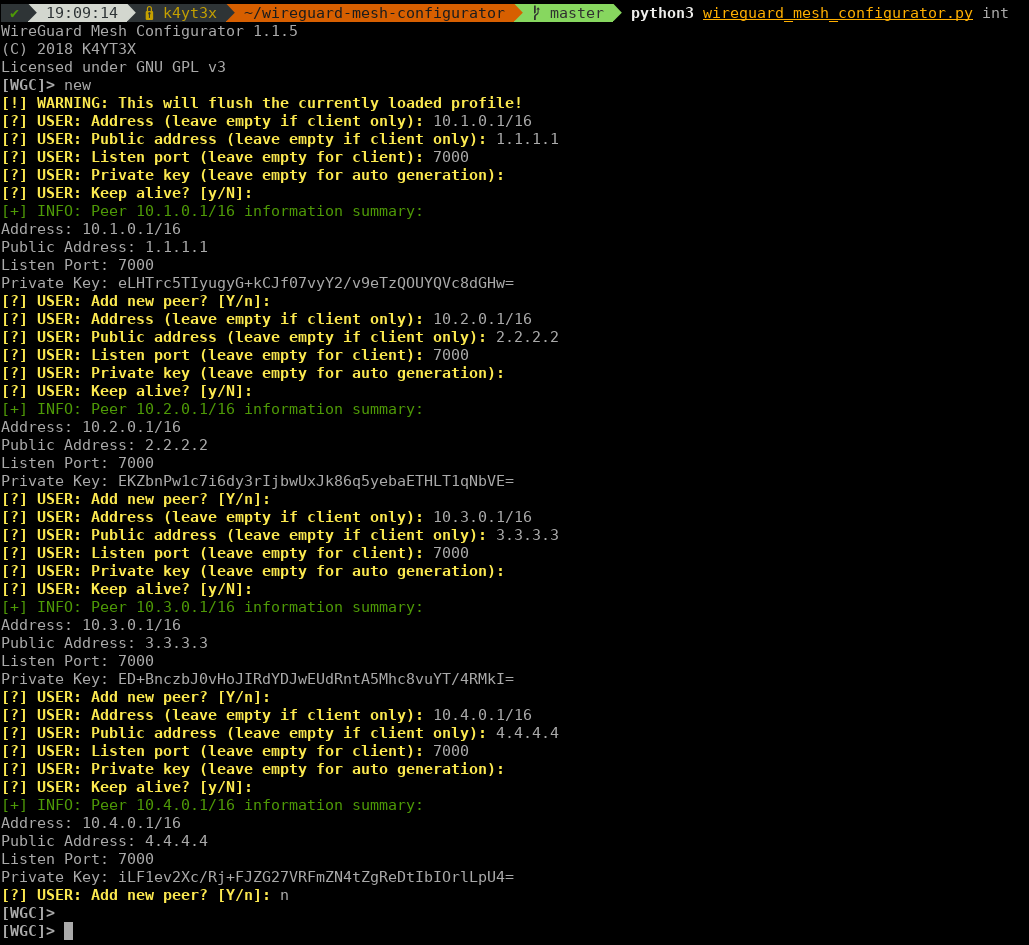This screenshot has width=1029, height=945.
Task: Click the second-to-last empty WGC prompt
Action: [28, 913]
